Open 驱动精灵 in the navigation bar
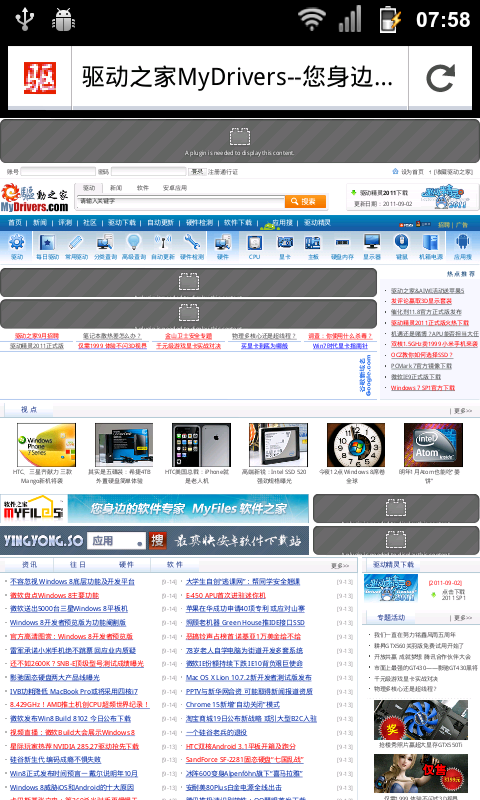 pos(317,222)
